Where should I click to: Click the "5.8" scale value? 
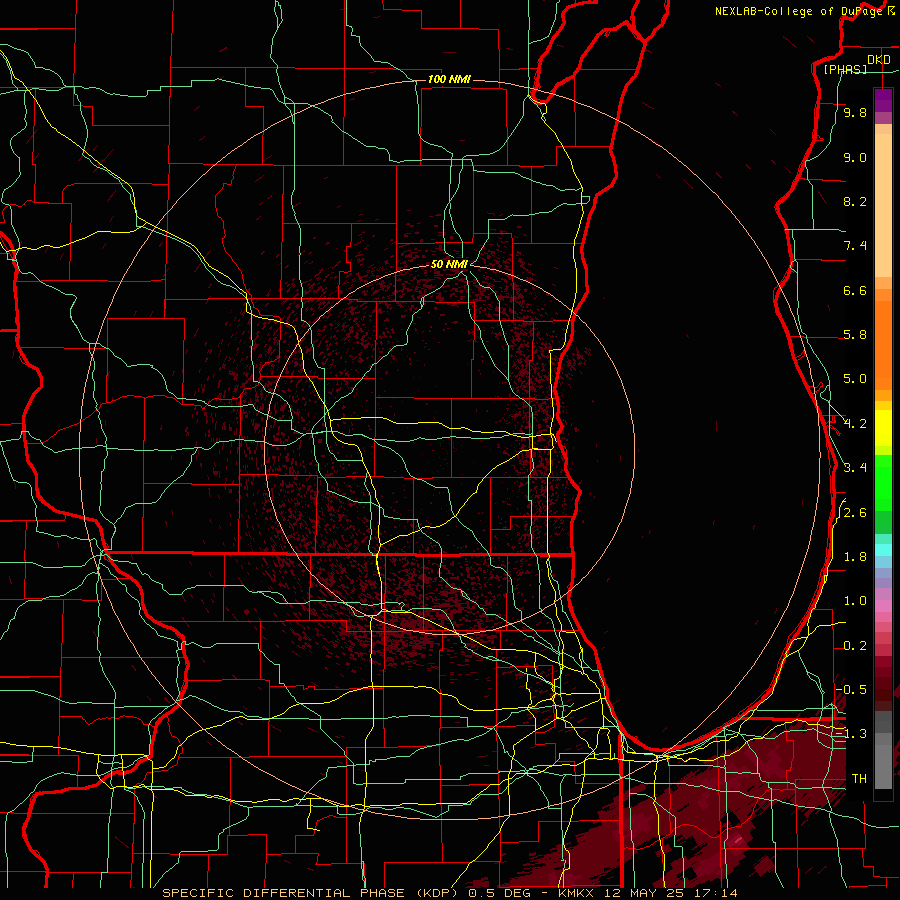tap(855, 335)
